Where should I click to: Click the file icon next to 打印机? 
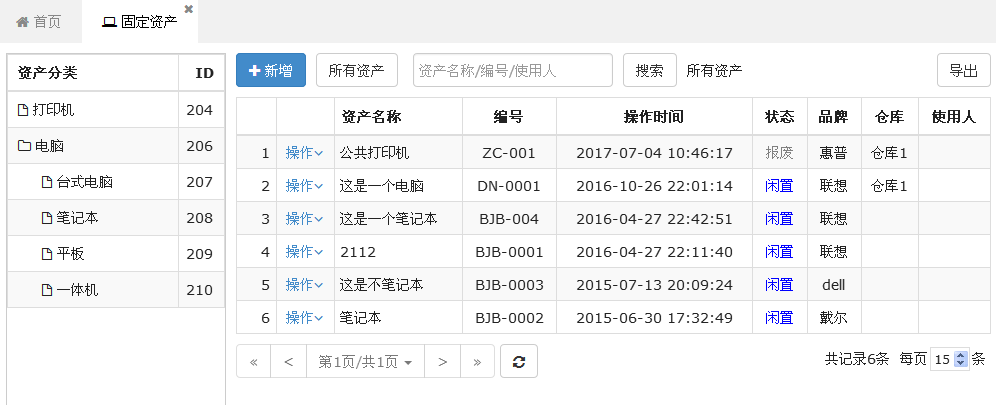(x=23, y=110)
